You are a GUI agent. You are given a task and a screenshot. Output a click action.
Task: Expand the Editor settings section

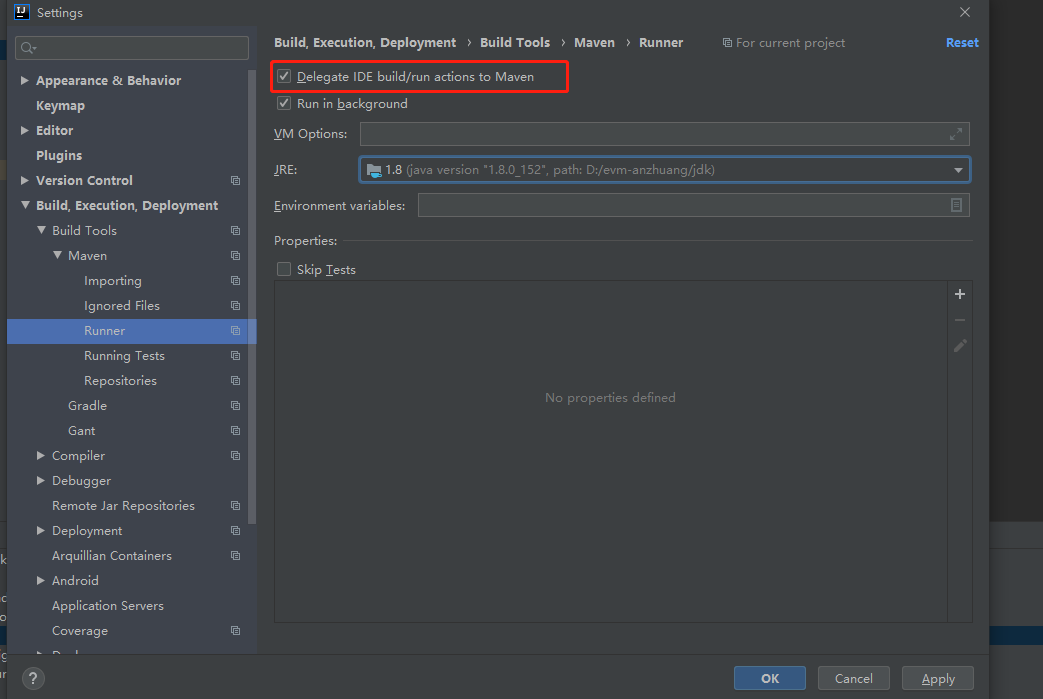click(25, 130)
